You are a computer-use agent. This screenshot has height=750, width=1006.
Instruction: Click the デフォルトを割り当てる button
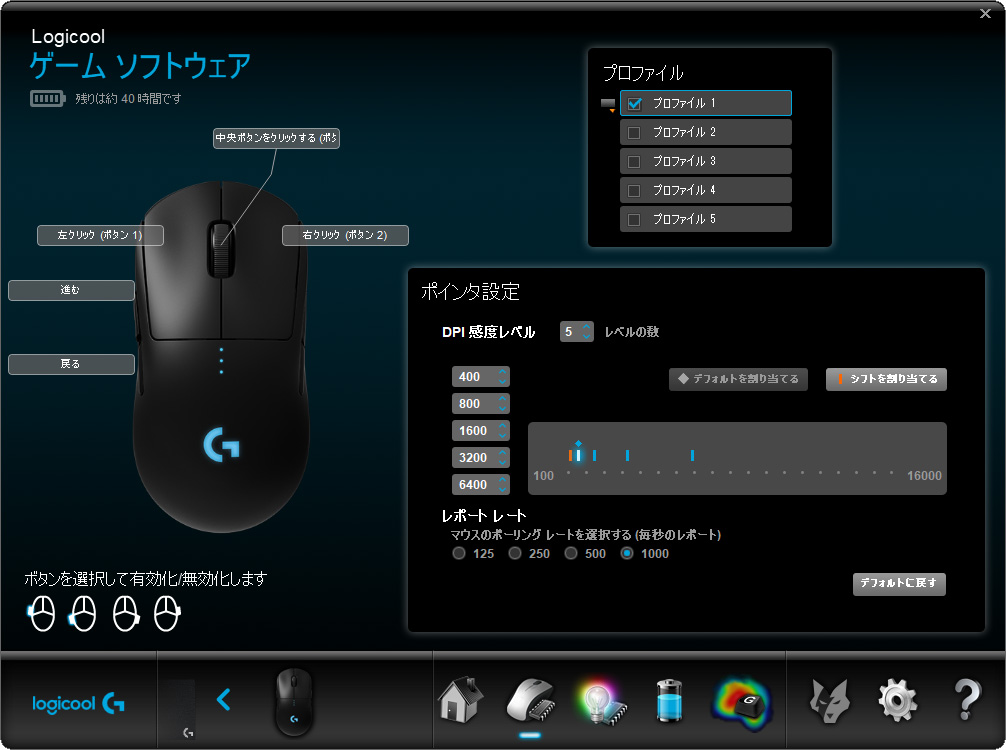738,379
